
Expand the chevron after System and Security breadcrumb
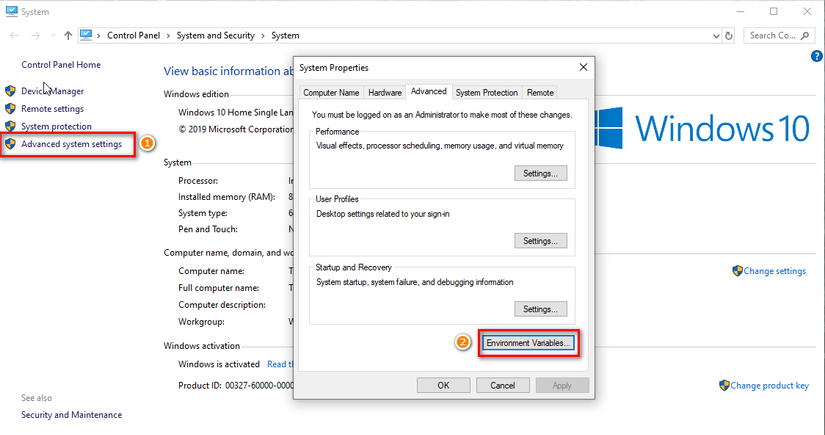click(263, 36)
